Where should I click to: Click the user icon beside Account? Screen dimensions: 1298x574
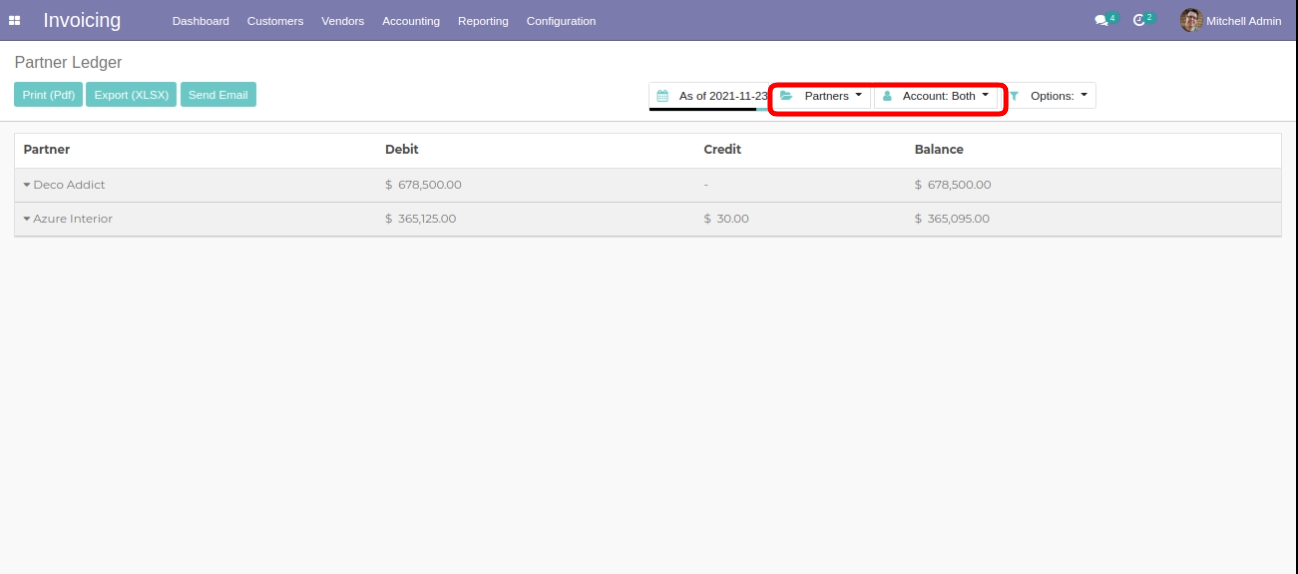click(887, 96)
